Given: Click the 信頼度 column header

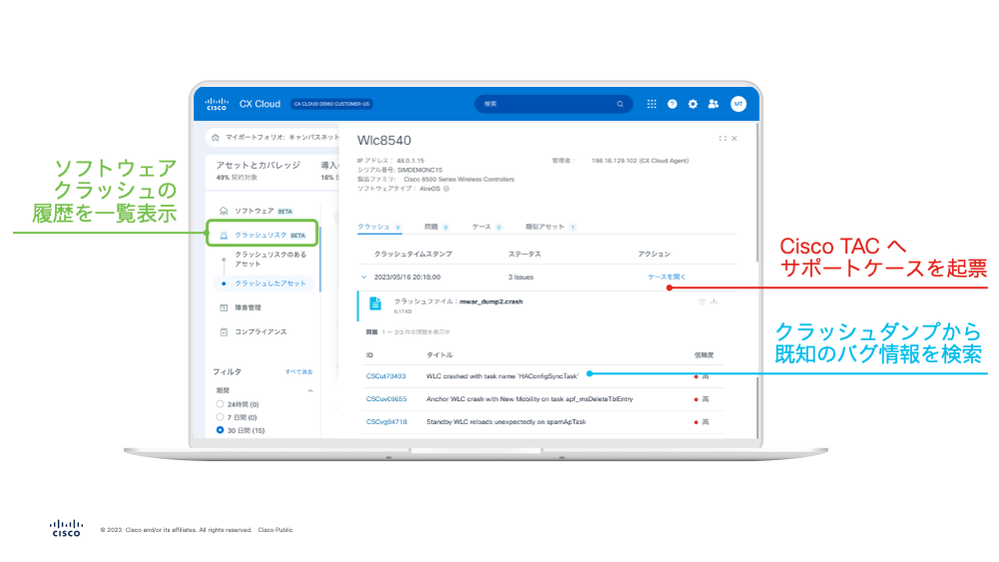Looking at the screenshot, I should click(x=704, y=355).
